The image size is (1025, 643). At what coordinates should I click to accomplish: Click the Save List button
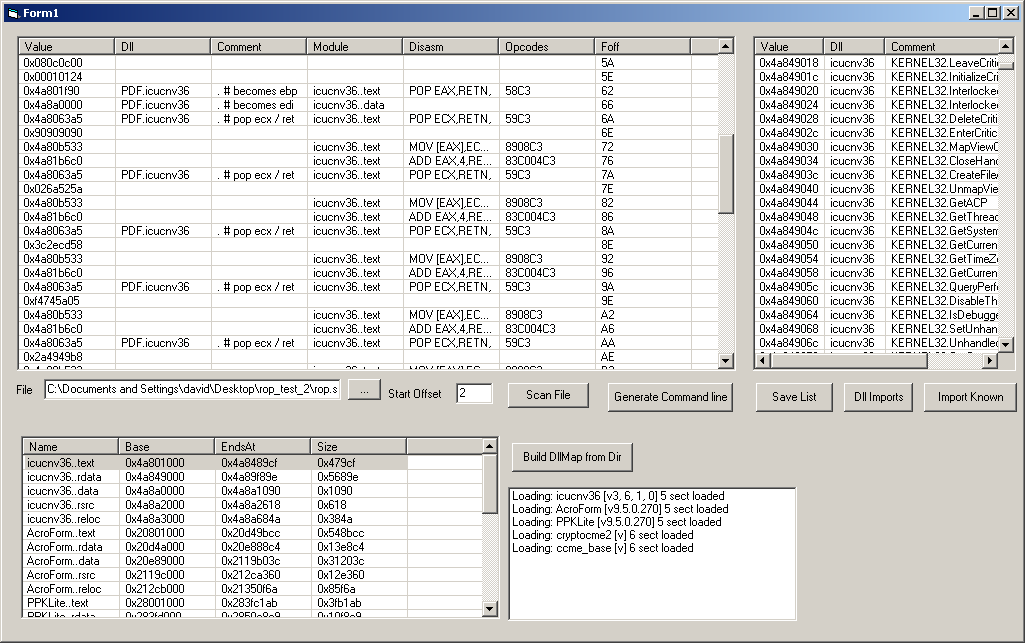794,397
